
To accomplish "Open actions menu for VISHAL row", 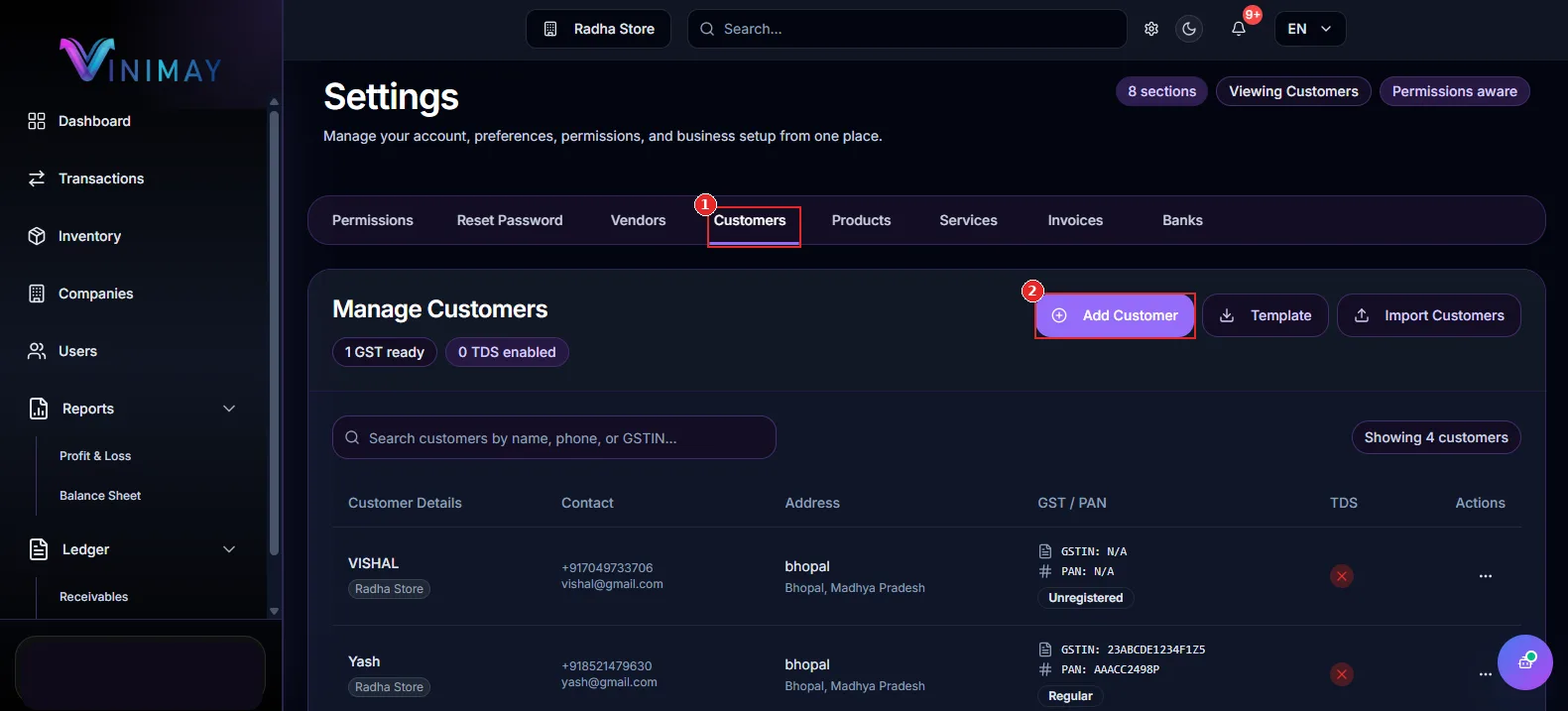I will [1486, 576].
